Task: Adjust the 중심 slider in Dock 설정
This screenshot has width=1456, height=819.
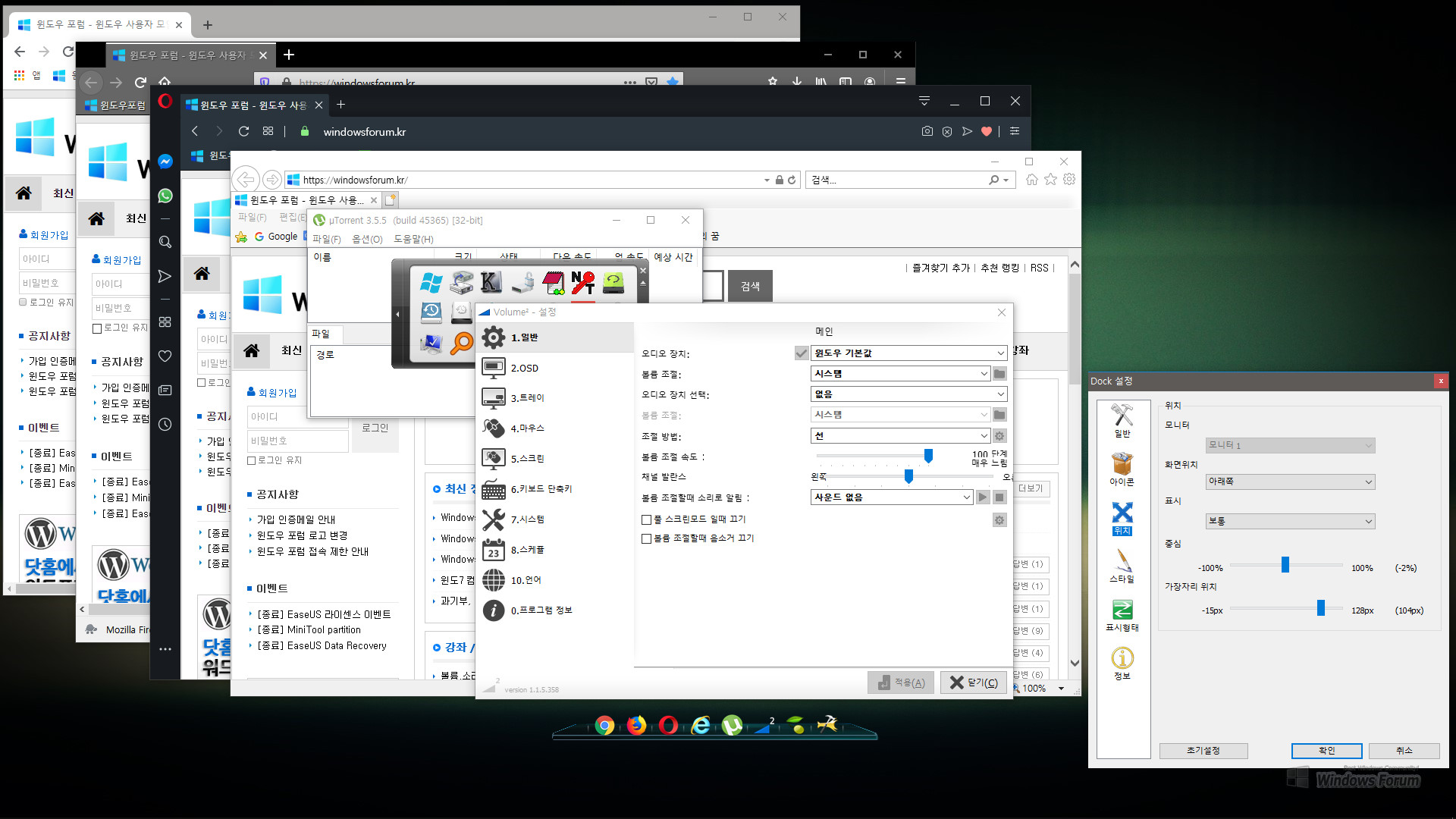Action: (1285, 565)
